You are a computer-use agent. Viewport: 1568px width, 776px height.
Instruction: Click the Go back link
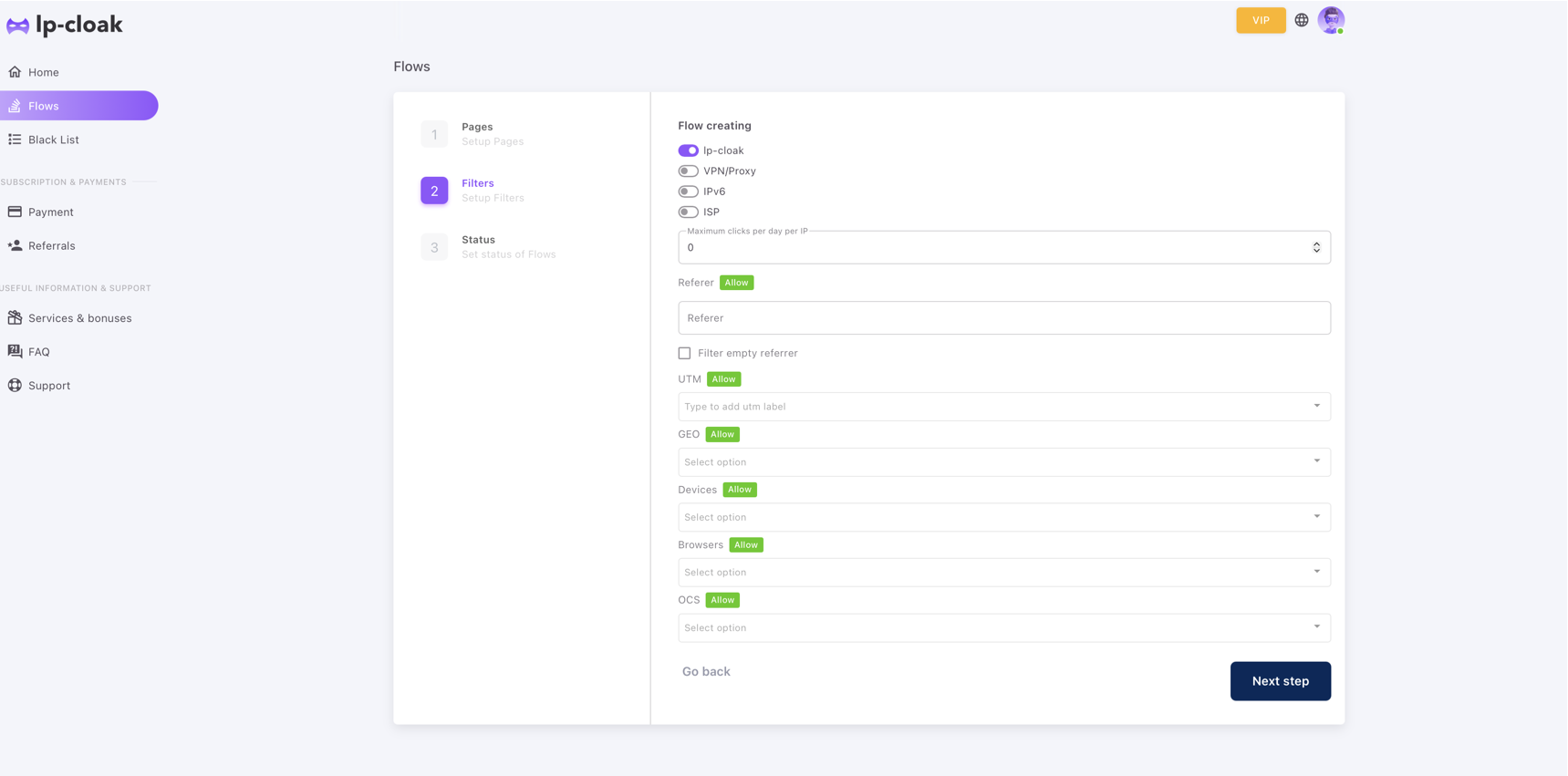tap(706, 672)
